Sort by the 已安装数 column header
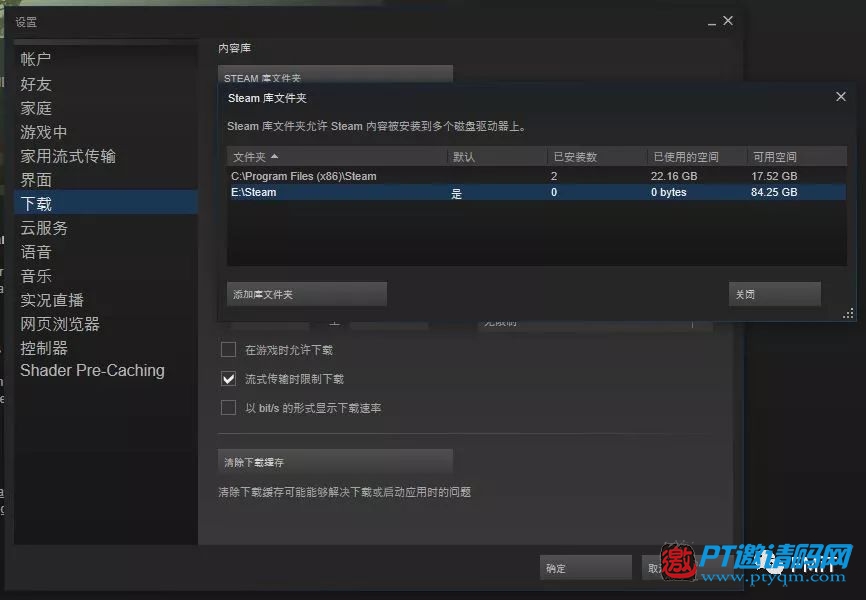Screen dimensions: 866x600 click(597, 157)
